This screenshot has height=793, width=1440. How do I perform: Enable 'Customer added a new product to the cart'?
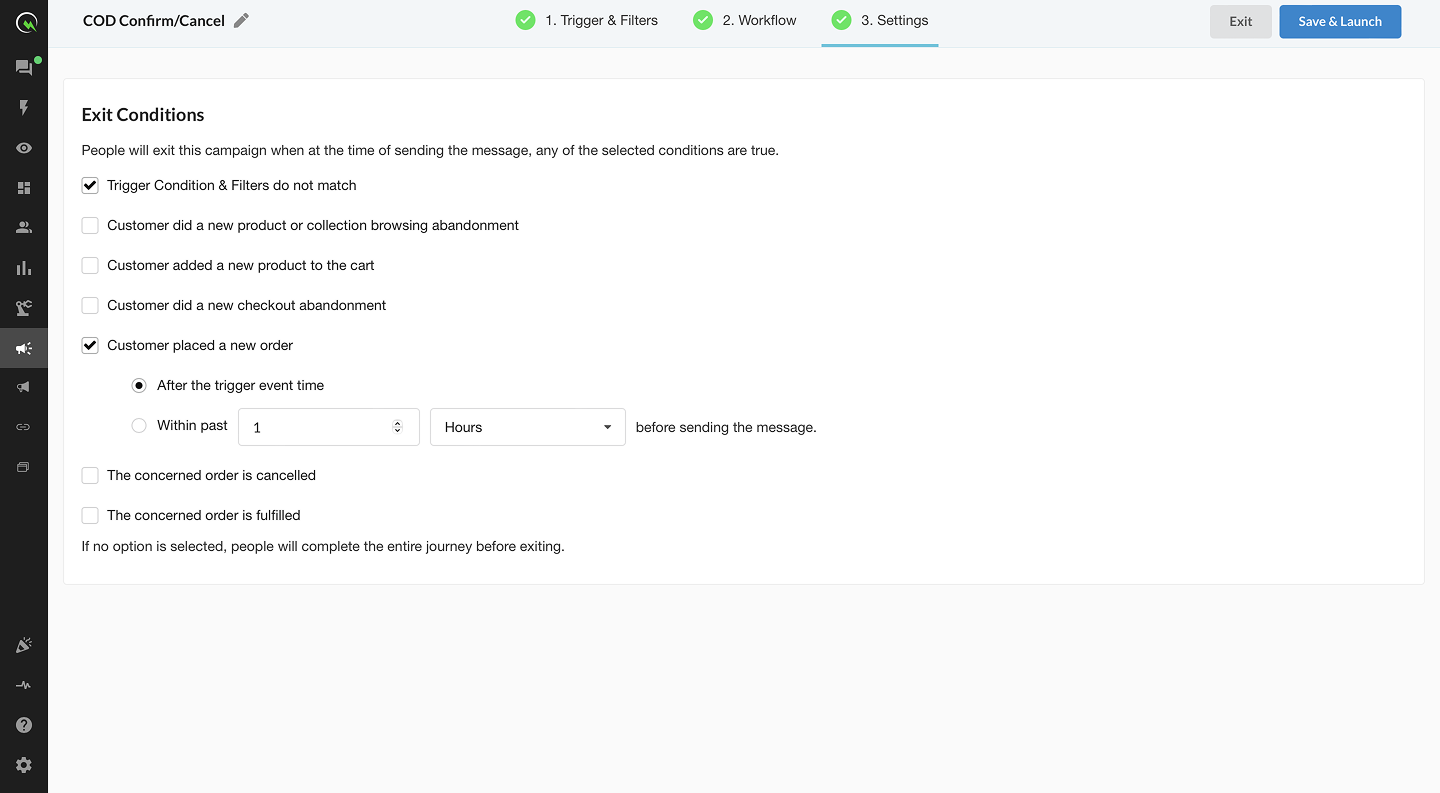(x=90, y=266)
